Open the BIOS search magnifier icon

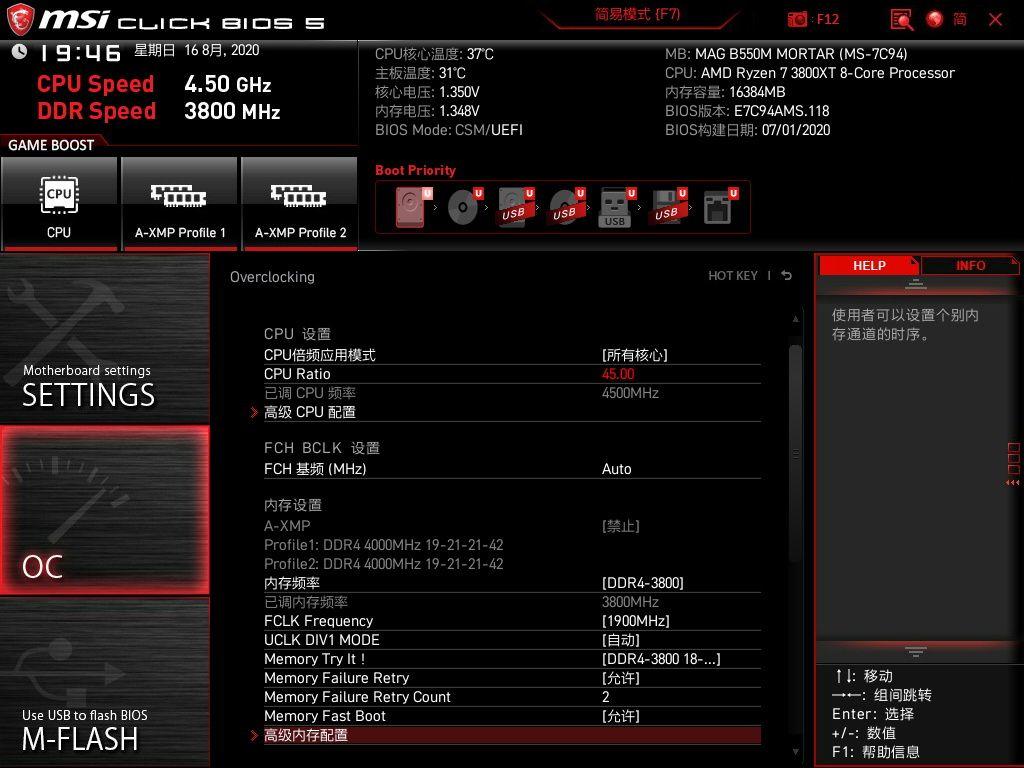coord(902,20)
